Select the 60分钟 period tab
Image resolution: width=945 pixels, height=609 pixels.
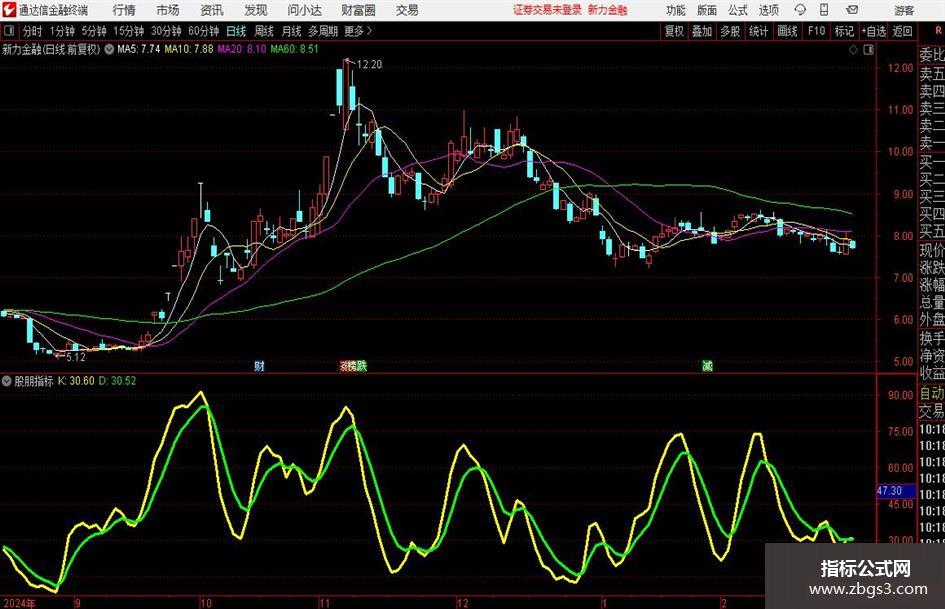(x=203, y=31)
